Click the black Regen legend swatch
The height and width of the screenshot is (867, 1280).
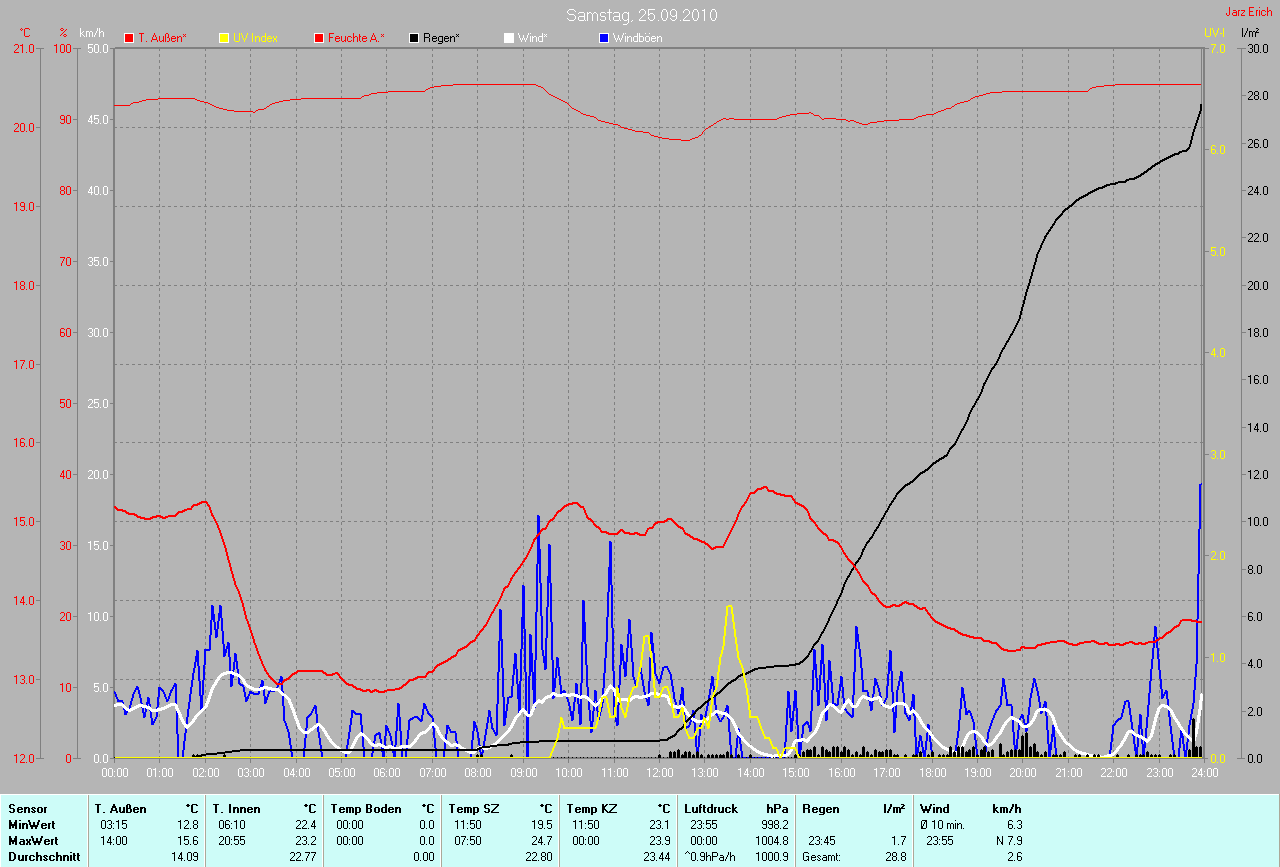coord(415,38)
